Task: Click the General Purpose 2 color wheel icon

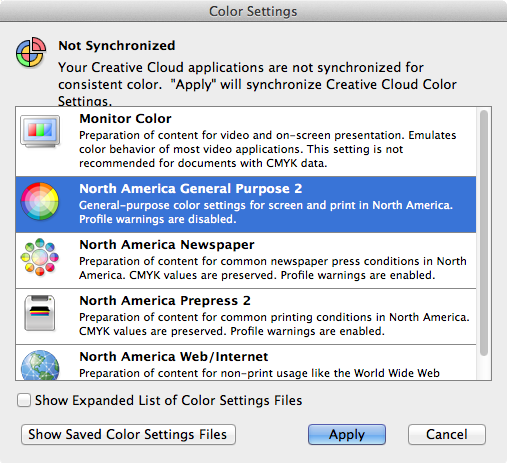Action: (x=40, y=201)
